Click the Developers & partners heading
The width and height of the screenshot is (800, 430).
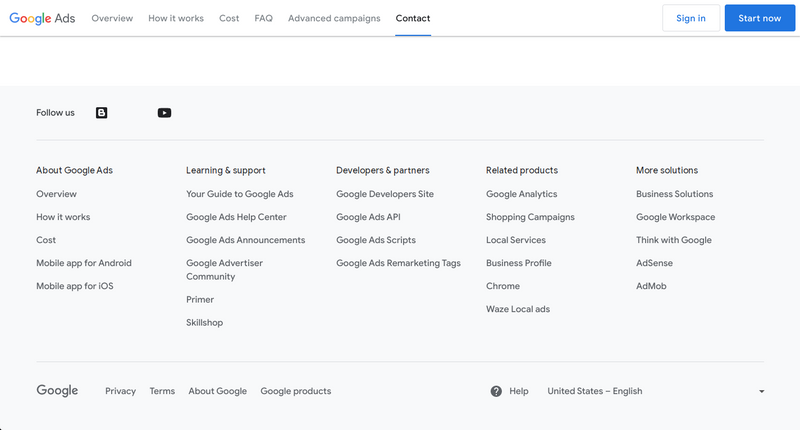point(383,170)
